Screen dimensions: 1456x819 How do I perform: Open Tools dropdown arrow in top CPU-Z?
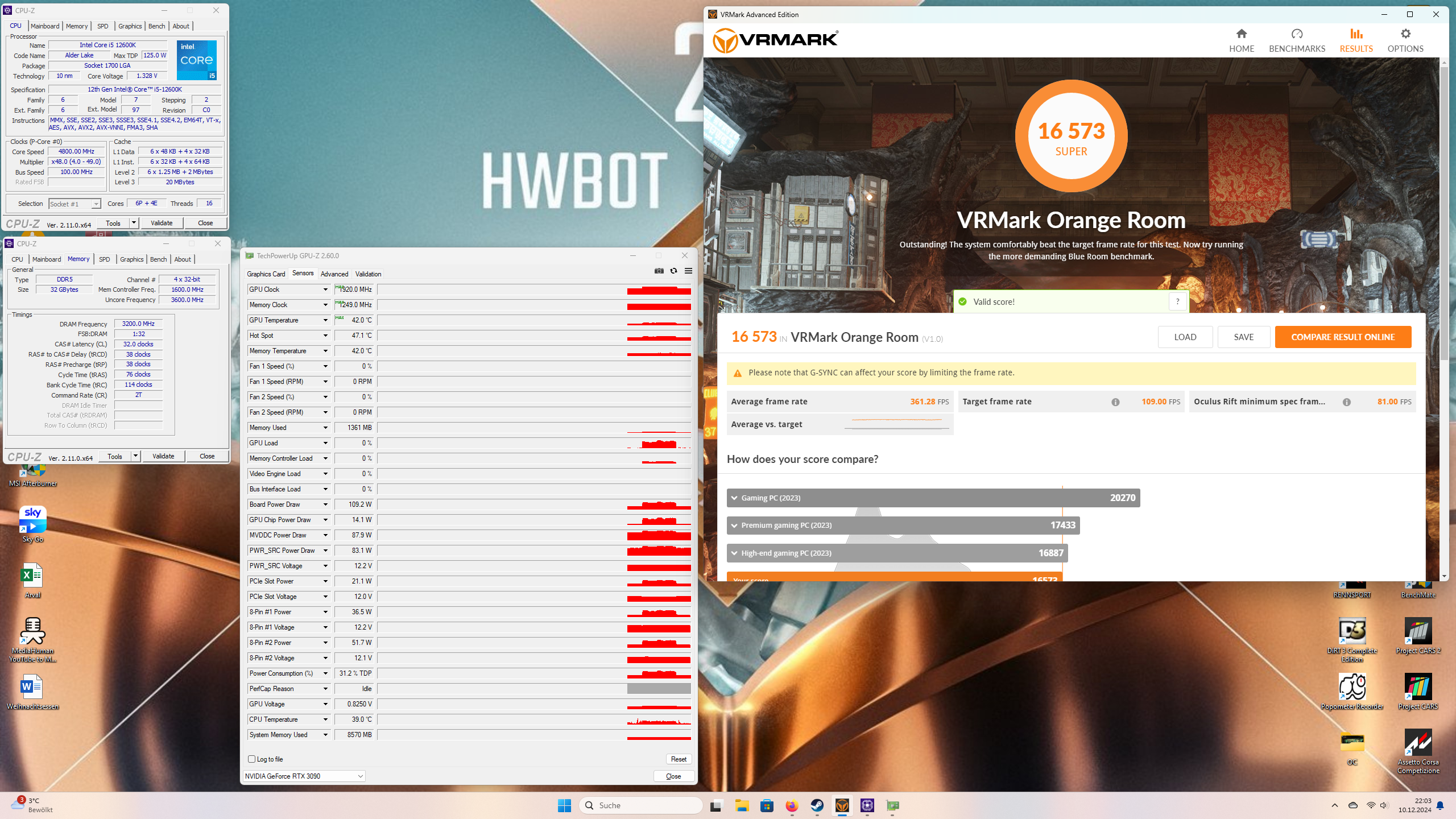134,223
